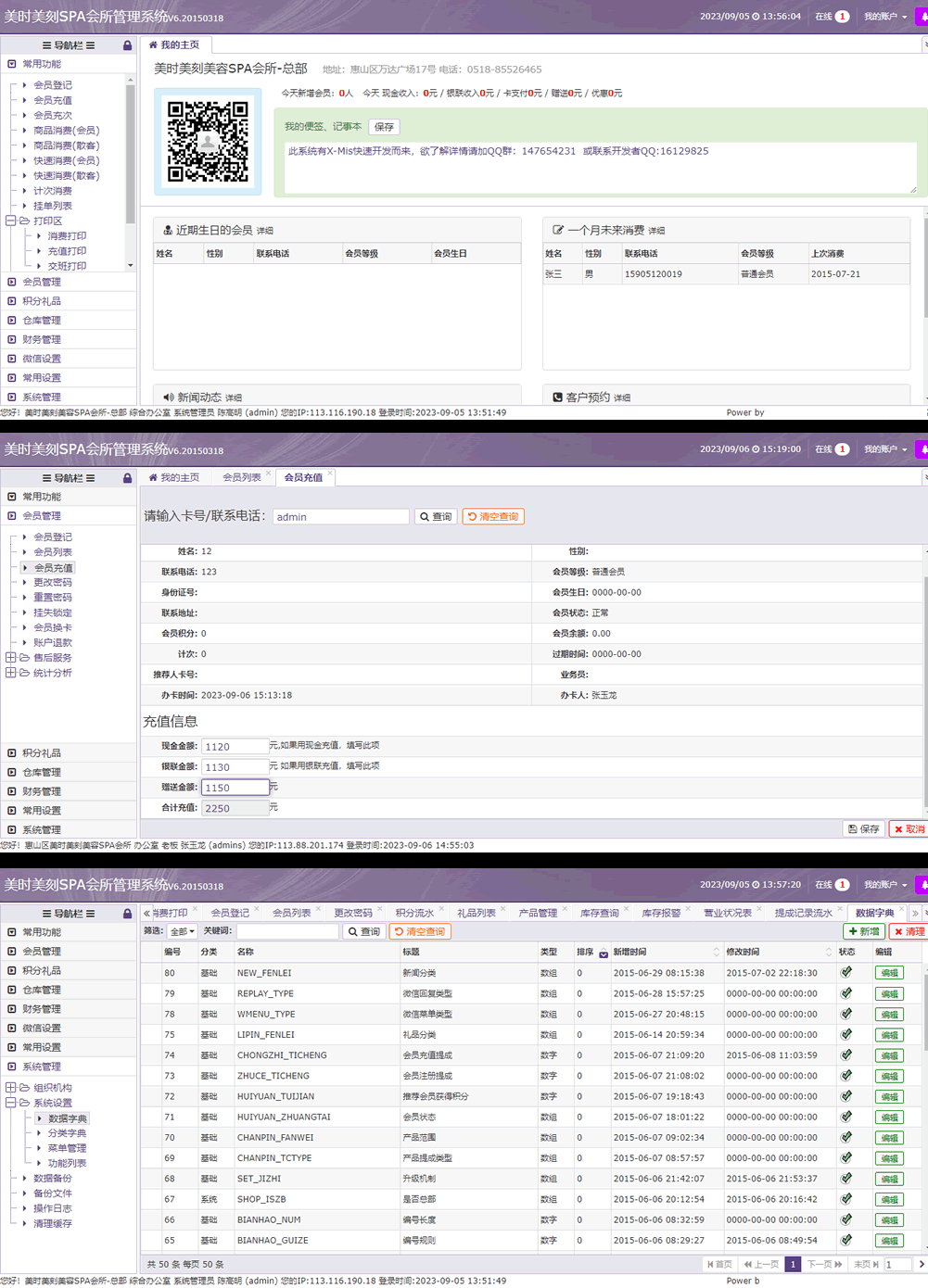Click the » tab overflow arrow beside 数据字典 tab

click(x=915, y=913)
